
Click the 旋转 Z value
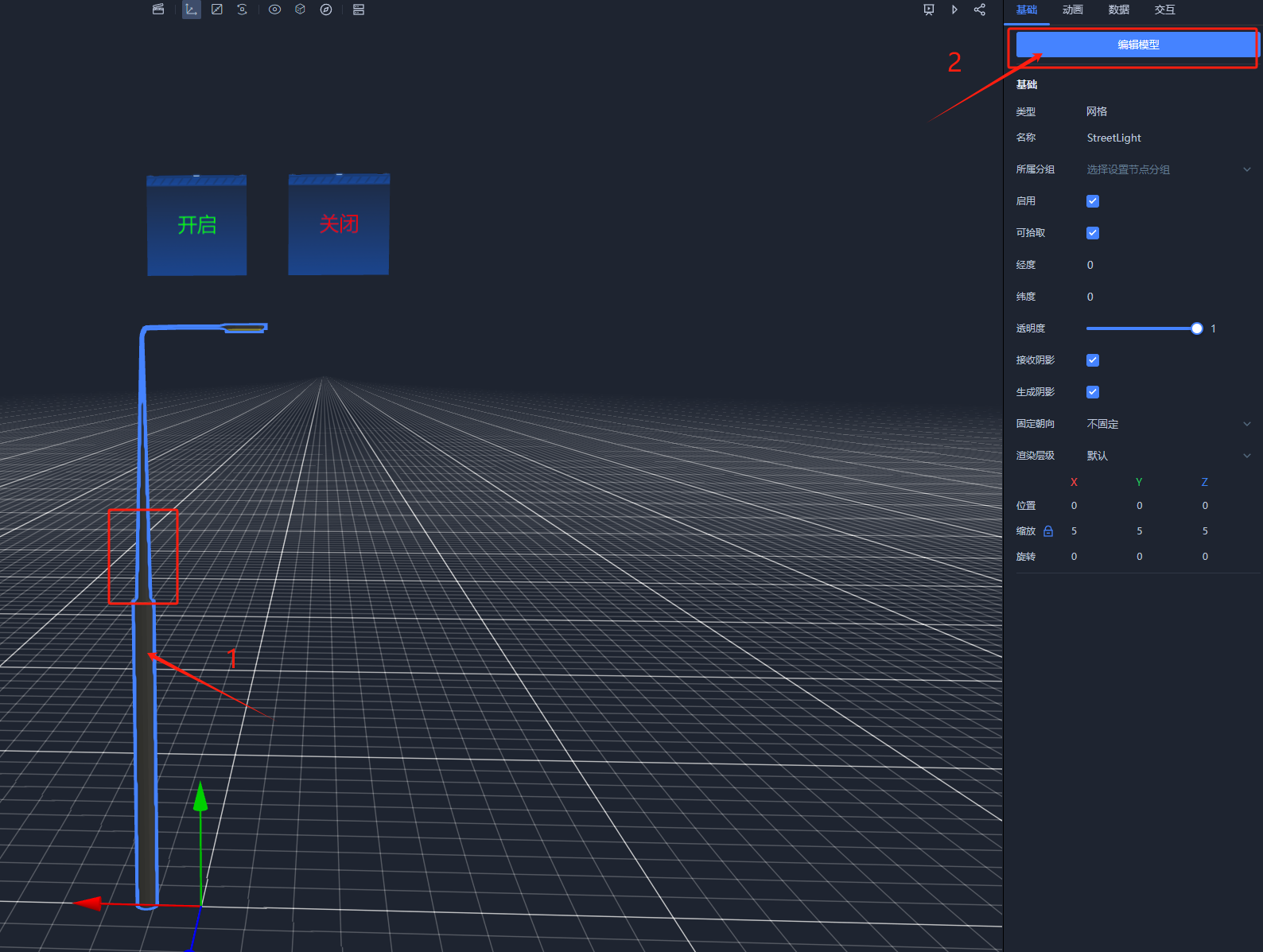pyautogui.click(x=1205, y=557)
